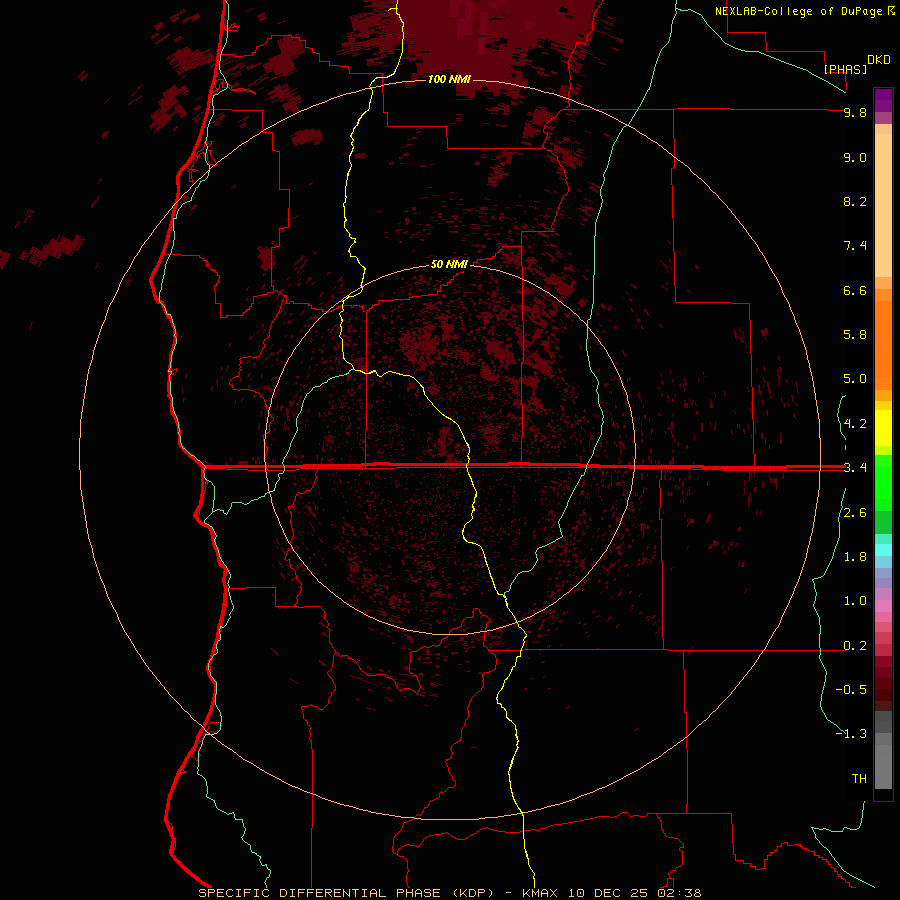Select the -1.3 scale value
The width and height of the screenshot is (900, 900).
pos(851,734)
